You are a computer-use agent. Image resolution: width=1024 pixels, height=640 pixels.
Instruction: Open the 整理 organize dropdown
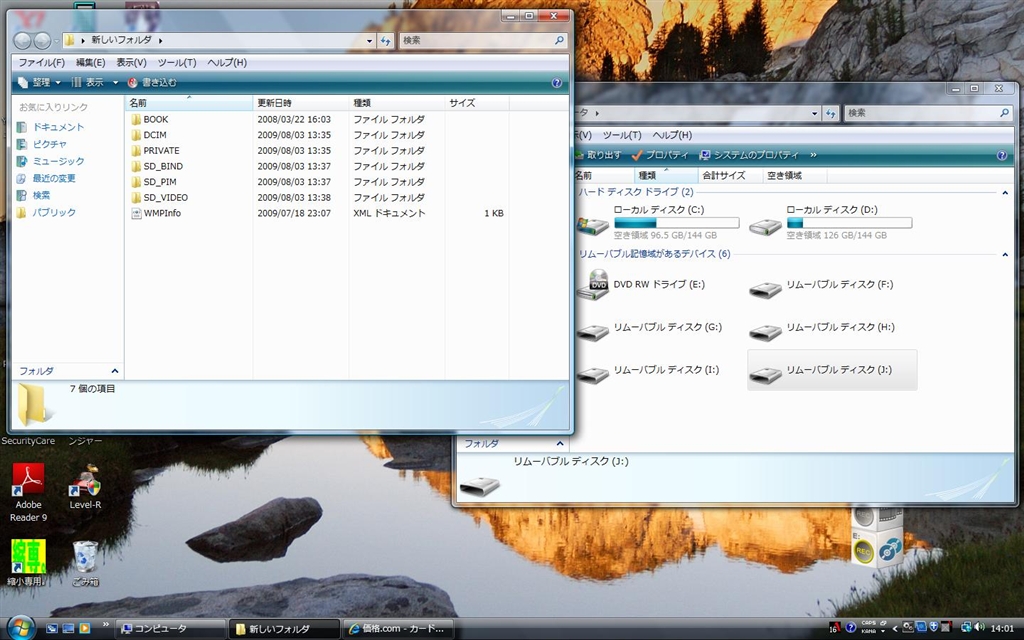40,83
